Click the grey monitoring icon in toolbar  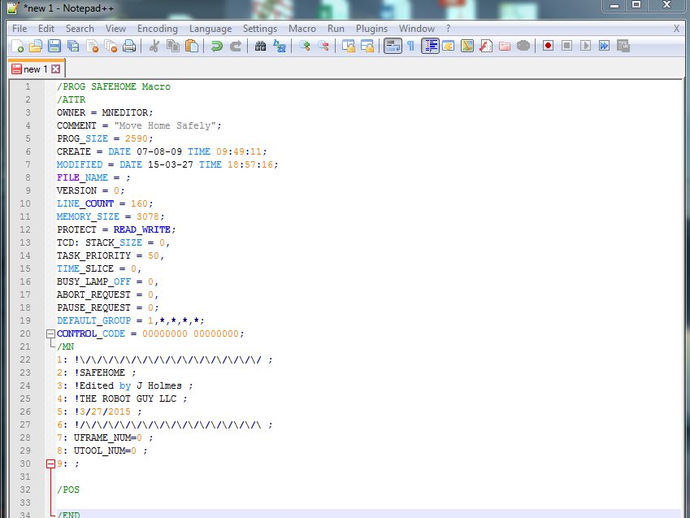point(523,46)
